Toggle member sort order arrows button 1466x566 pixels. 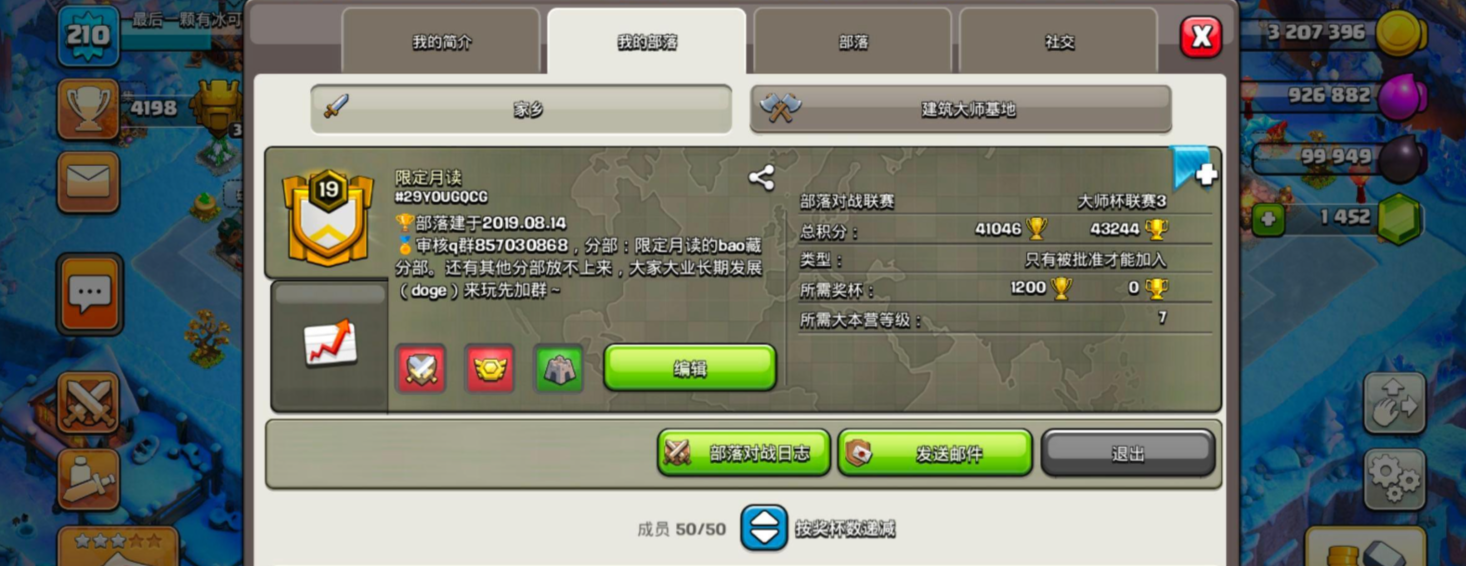764,528
